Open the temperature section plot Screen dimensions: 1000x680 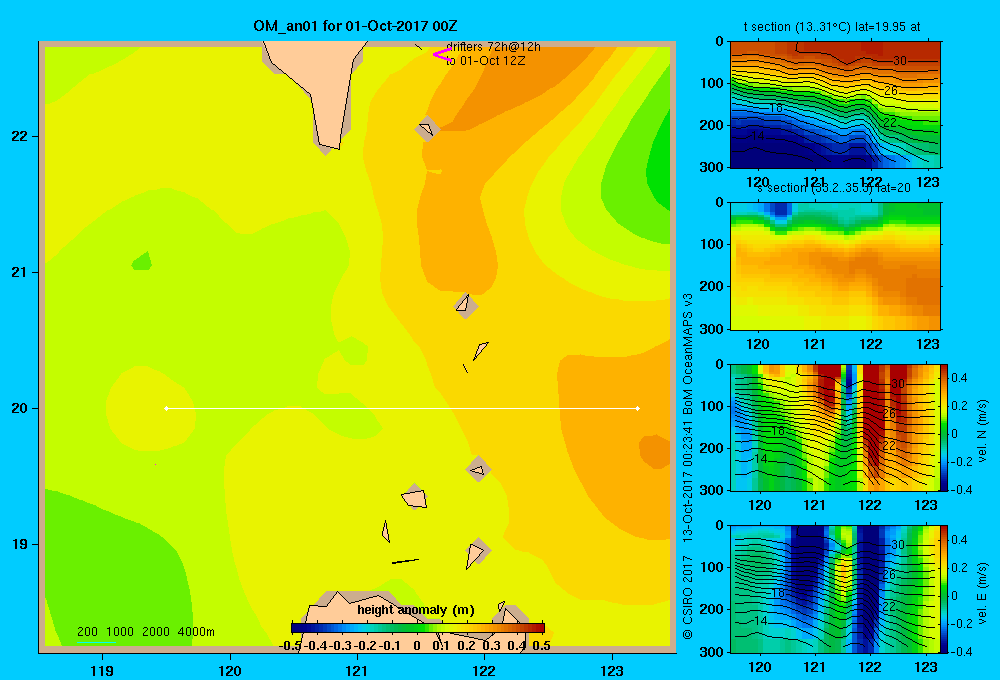[x=835, y=105]
